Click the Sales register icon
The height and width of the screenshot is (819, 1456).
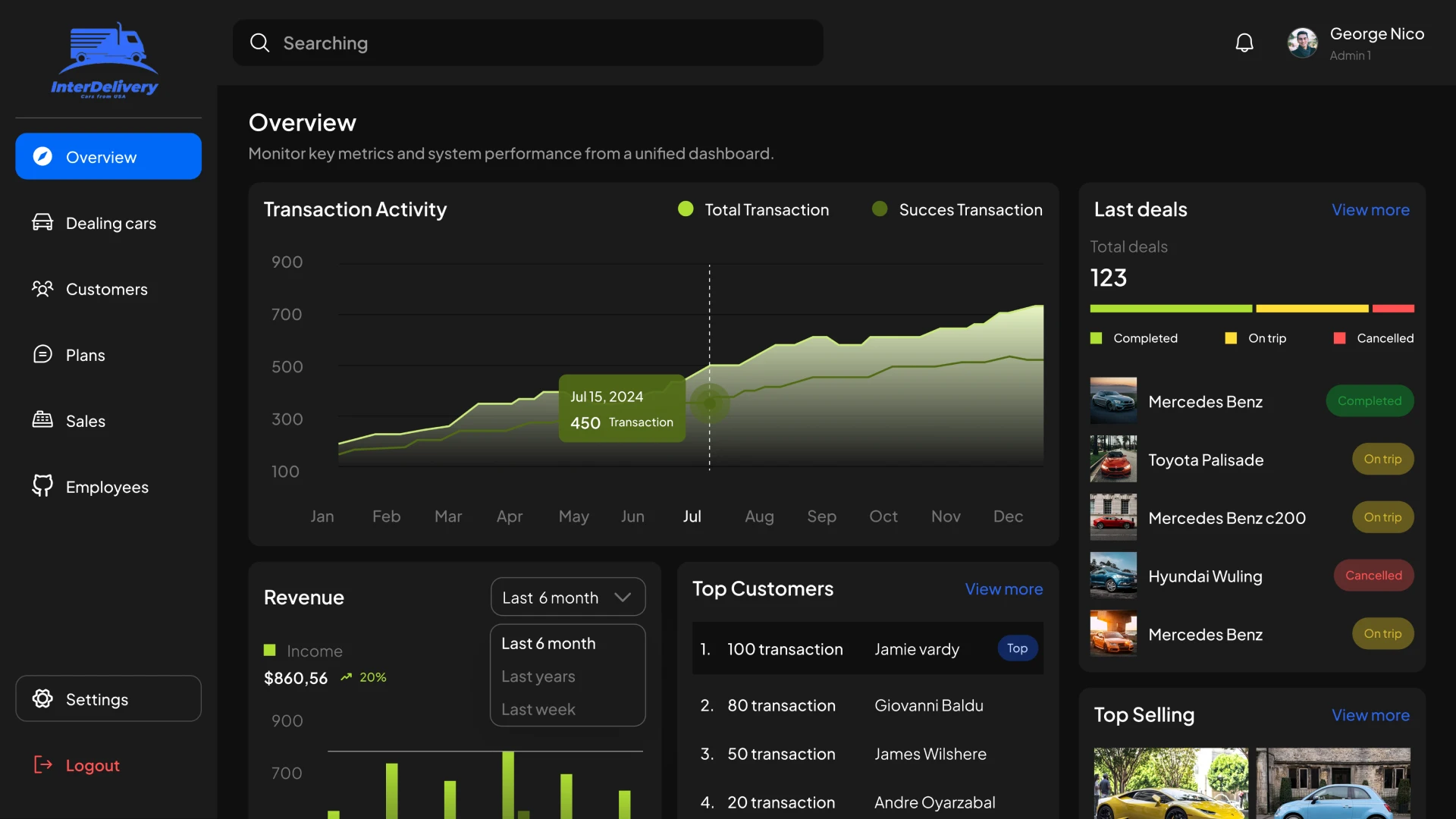[x=42, y=420]
